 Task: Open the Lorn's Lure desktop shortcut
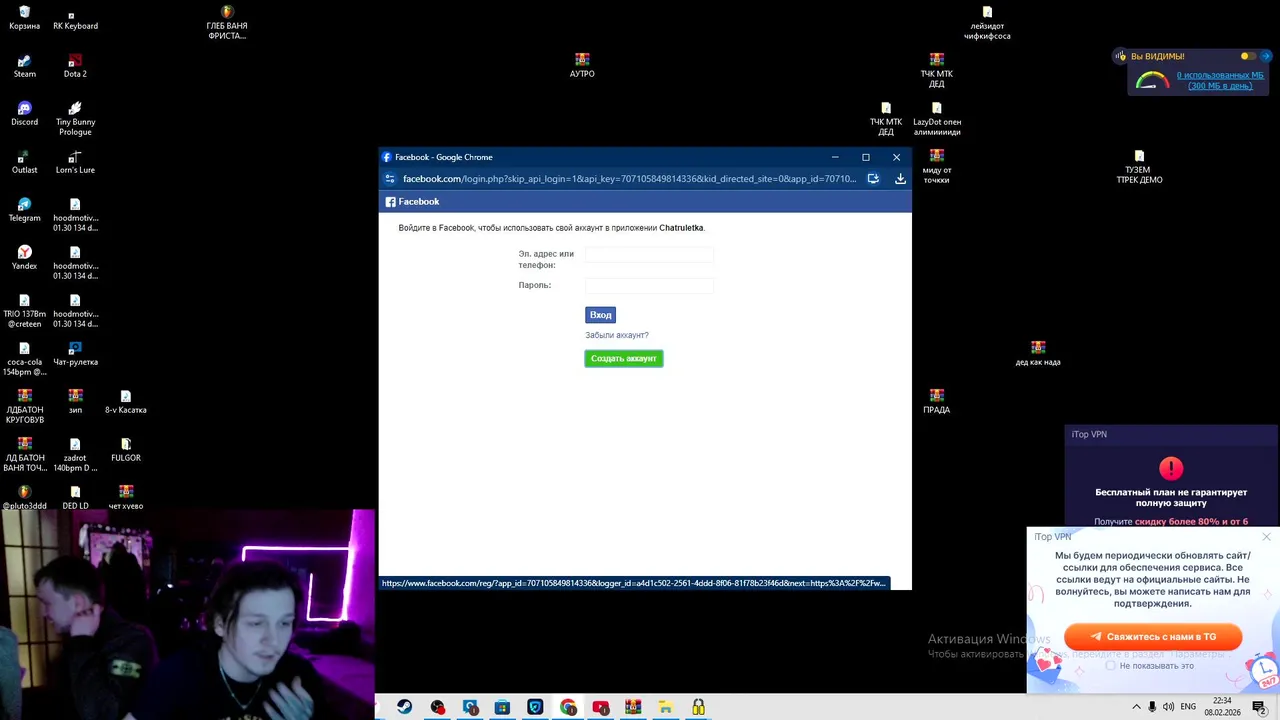75,162
